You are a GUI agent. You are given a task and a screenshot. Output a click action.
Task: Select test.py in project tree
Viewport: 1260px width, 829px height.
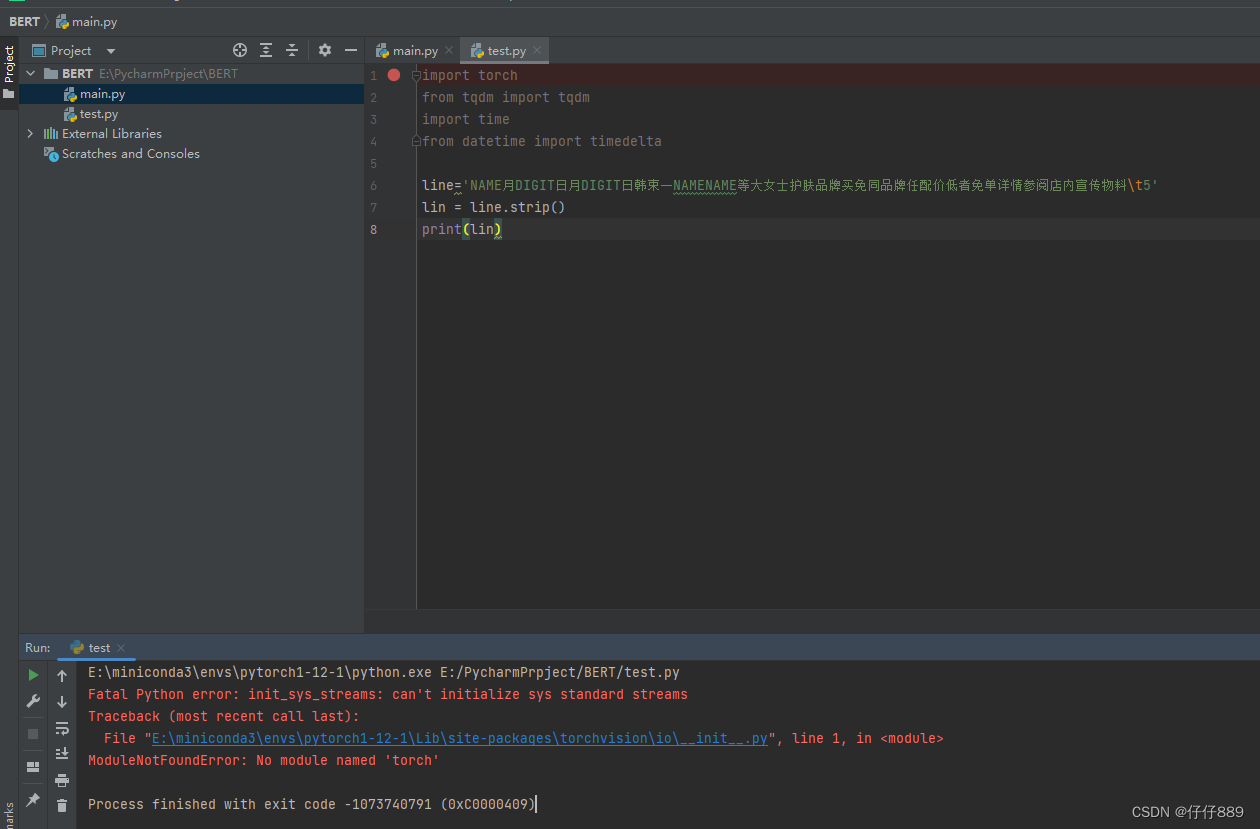point(99,114)
